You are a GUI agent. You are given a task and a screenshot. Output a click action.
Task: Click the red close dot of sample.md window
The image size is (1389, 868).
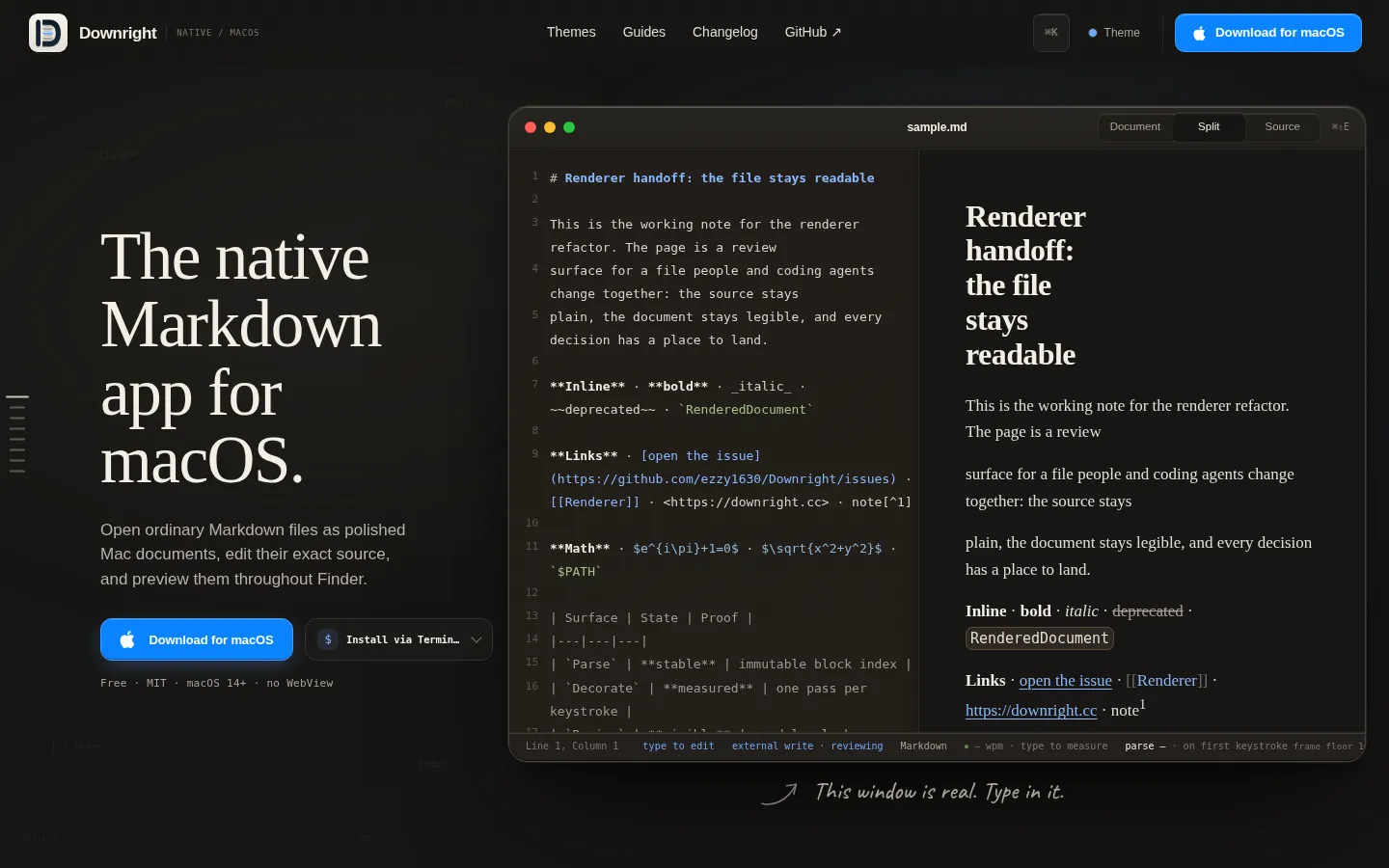click(x=531, y=127)
